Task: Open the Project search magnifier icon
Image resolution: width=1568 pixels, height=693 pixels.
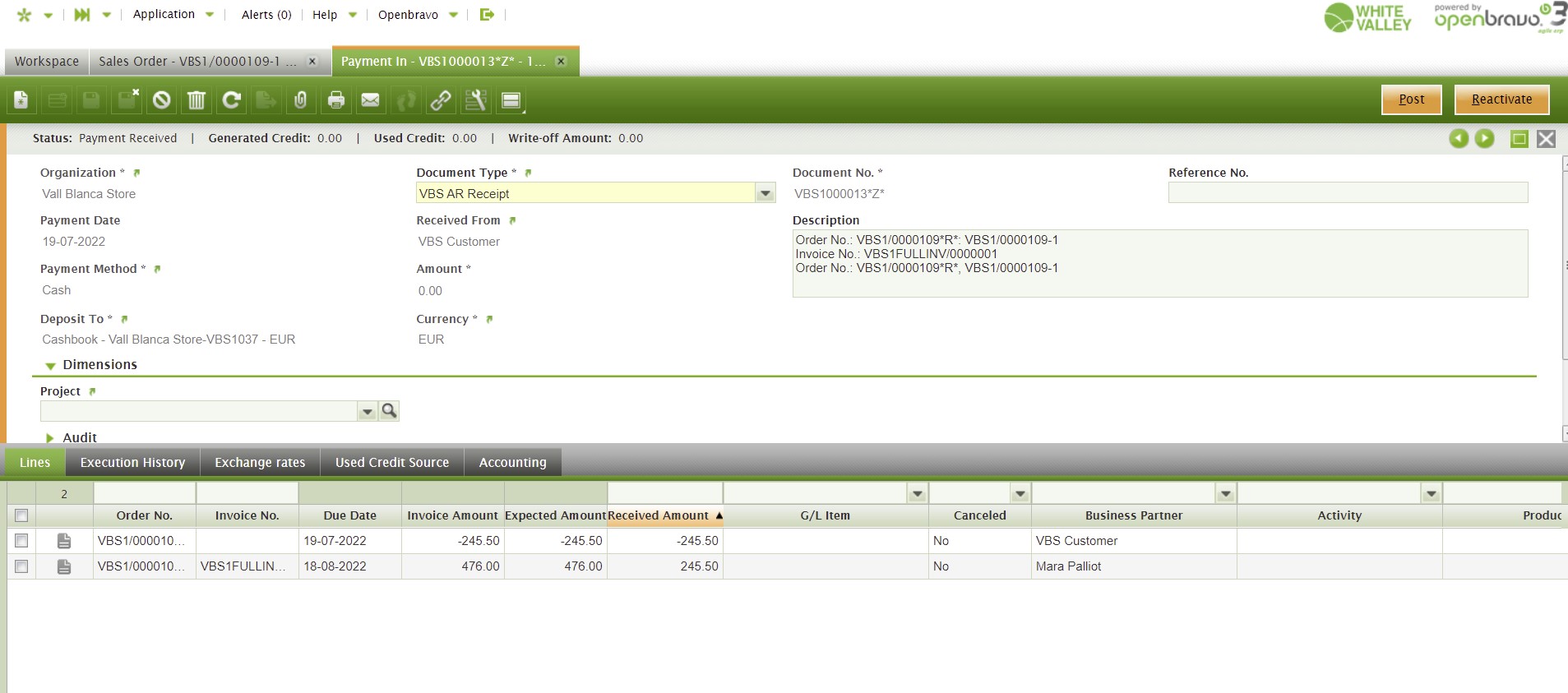Action: 389,410
